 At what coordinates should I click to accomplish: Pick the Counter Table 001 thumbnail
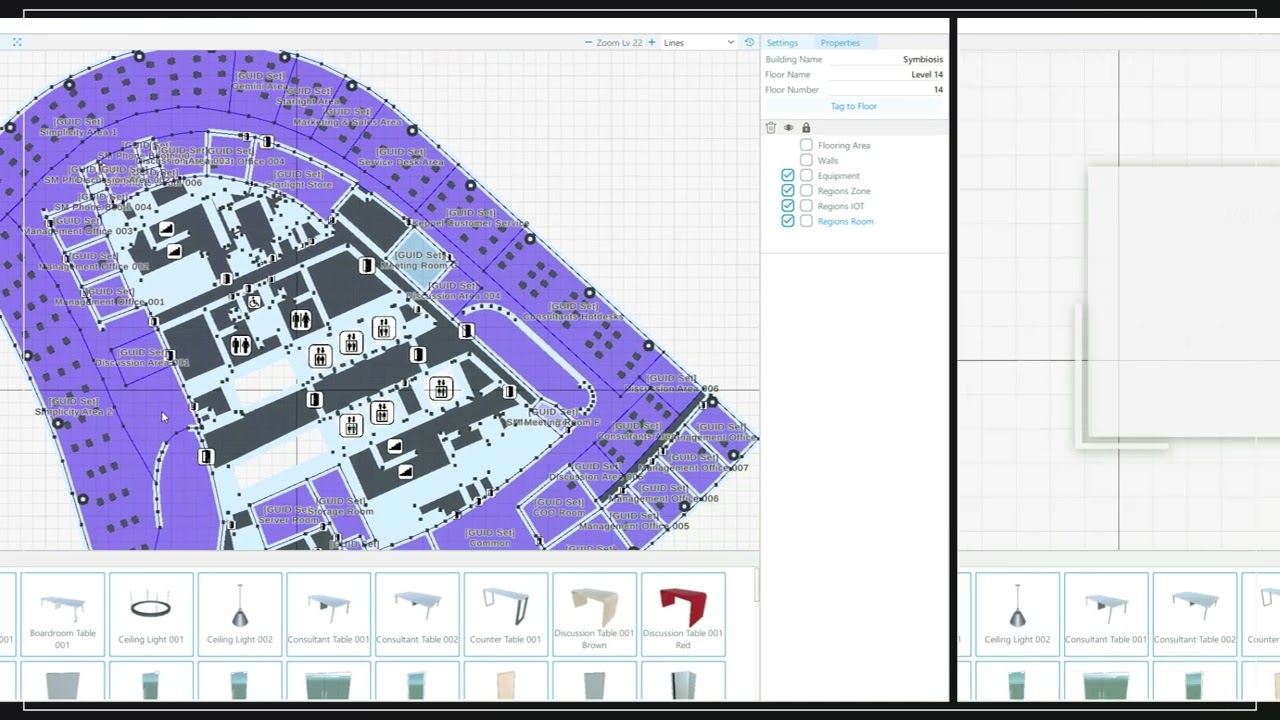(506, 613)
